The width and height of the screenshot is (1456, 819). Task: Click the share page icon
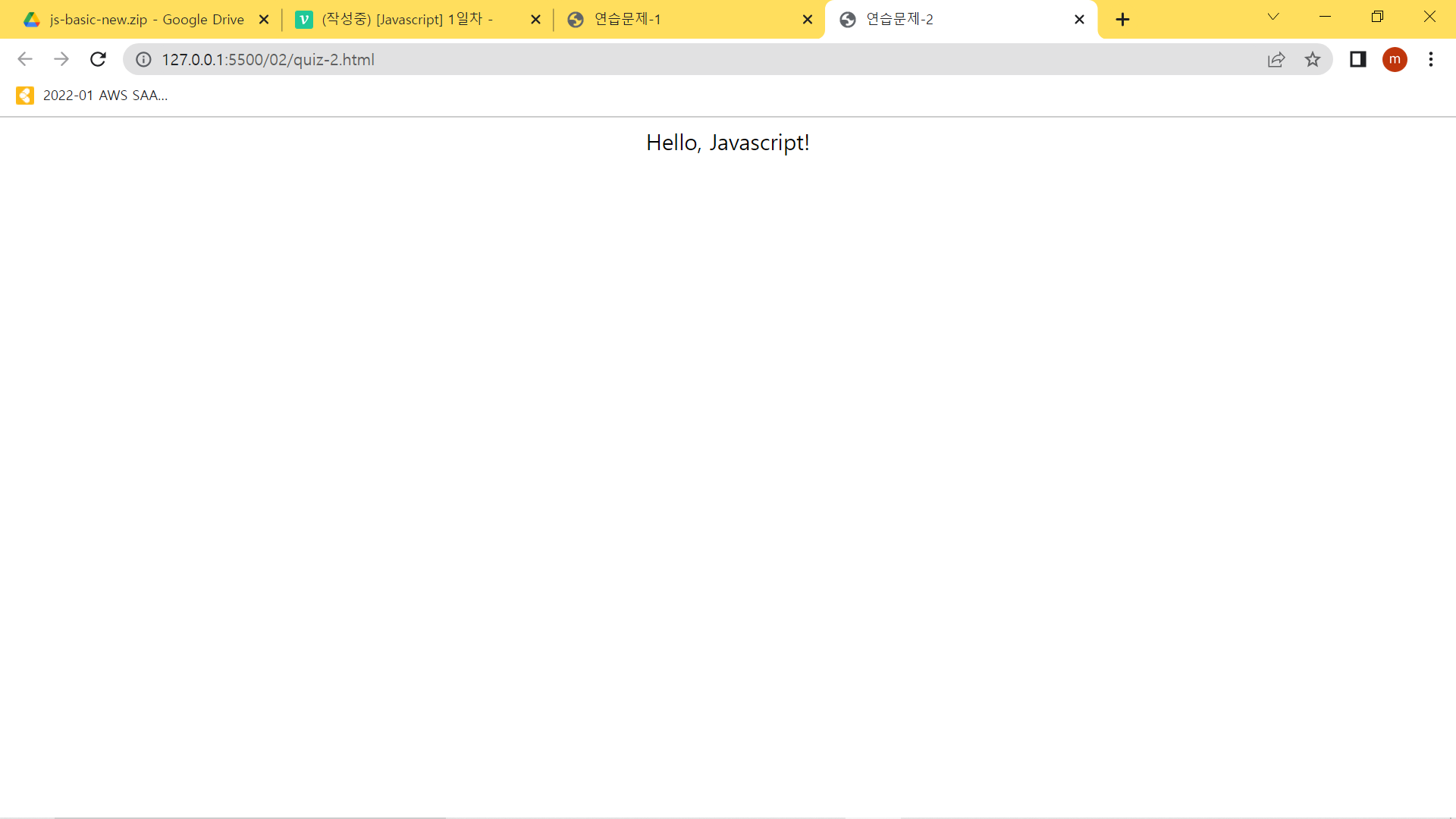click(1276, 59)
